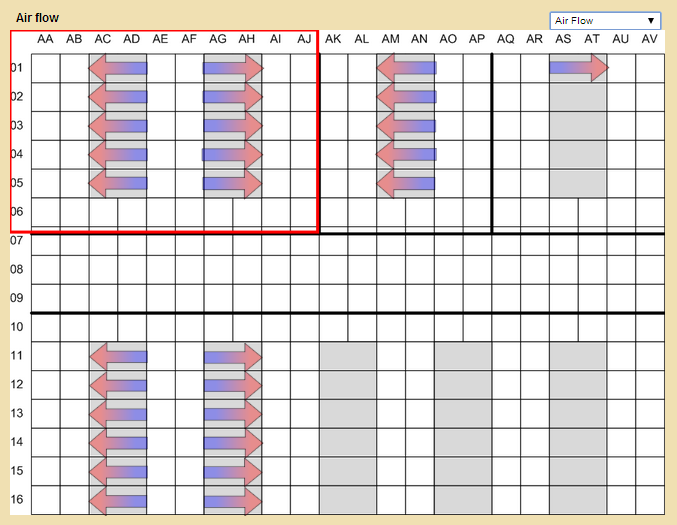The image size is (677, 525).
Task: Click the empty cell at AV row 08
Action: (650, 270)
